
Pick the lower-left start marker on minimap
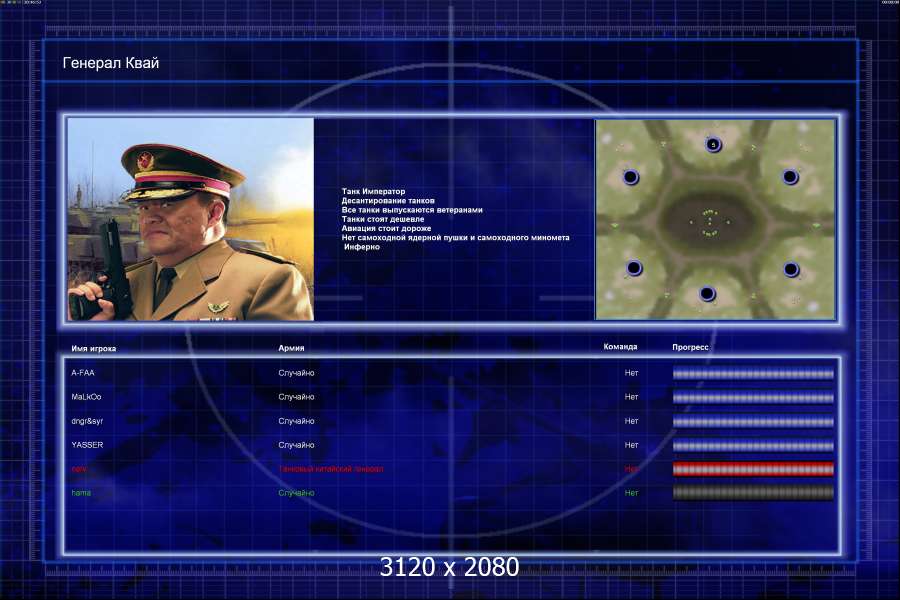point(634,268)
